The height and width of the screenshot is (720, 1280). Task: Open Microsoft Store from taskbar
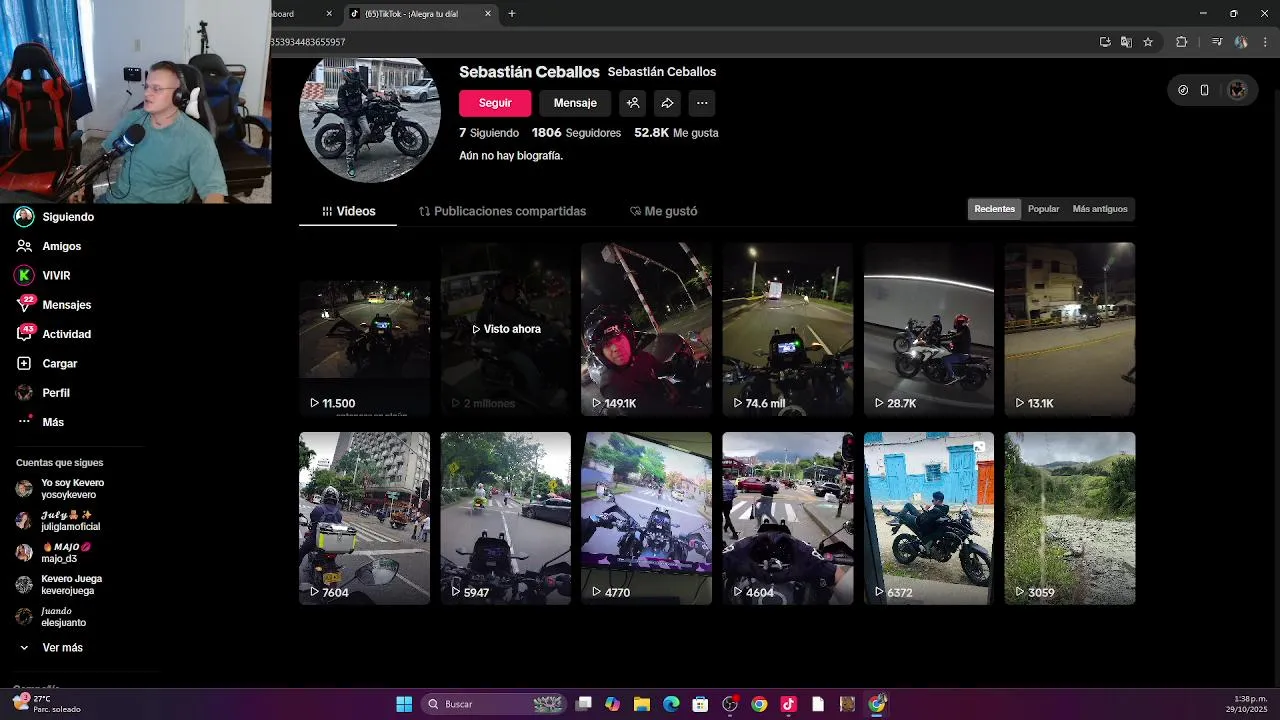coord(700,704)
